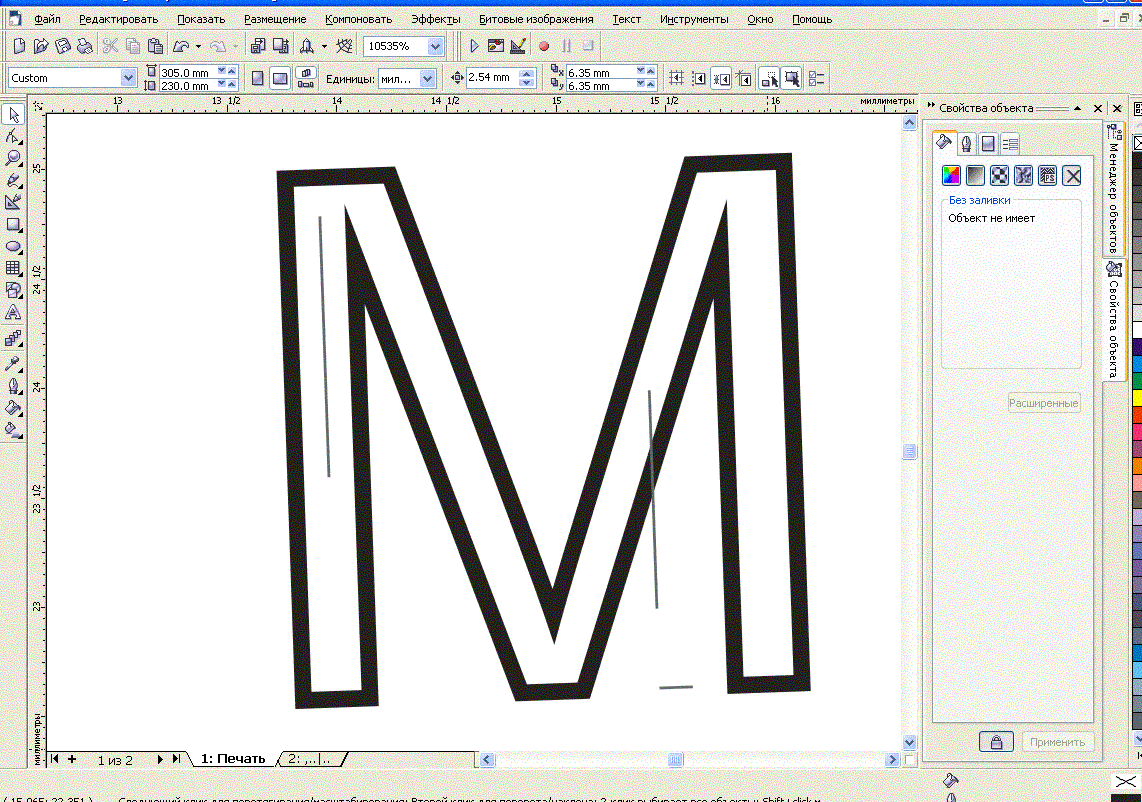
Task: Open the Outline pen tool flyout
Action: [x=13, y=386]
